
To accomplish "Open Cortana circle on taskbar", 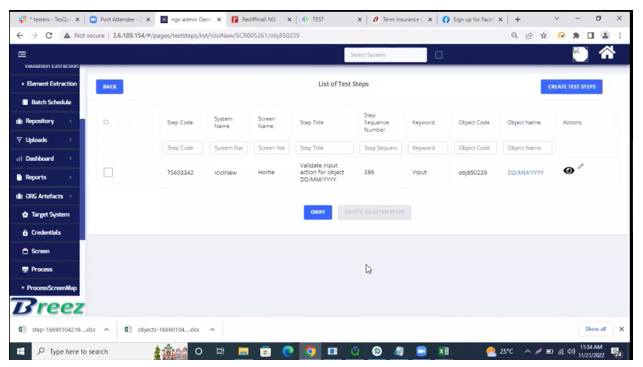I will pyautogui.click(x=198, y=351).
